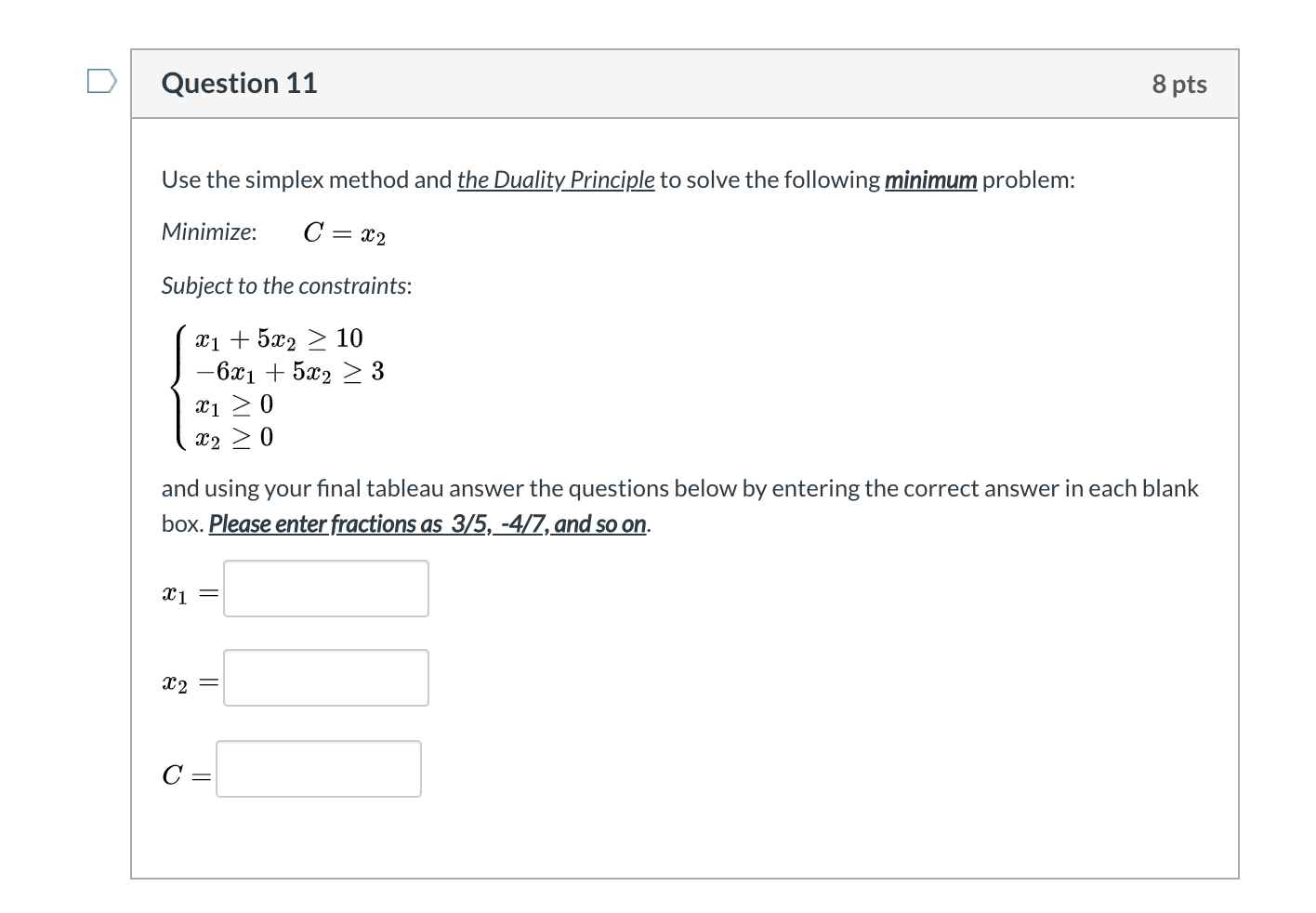1316x913 pixels.
Task: Click the constraint x2 ≥ 0
Action: pyautogui.click(x=233, y=436)
